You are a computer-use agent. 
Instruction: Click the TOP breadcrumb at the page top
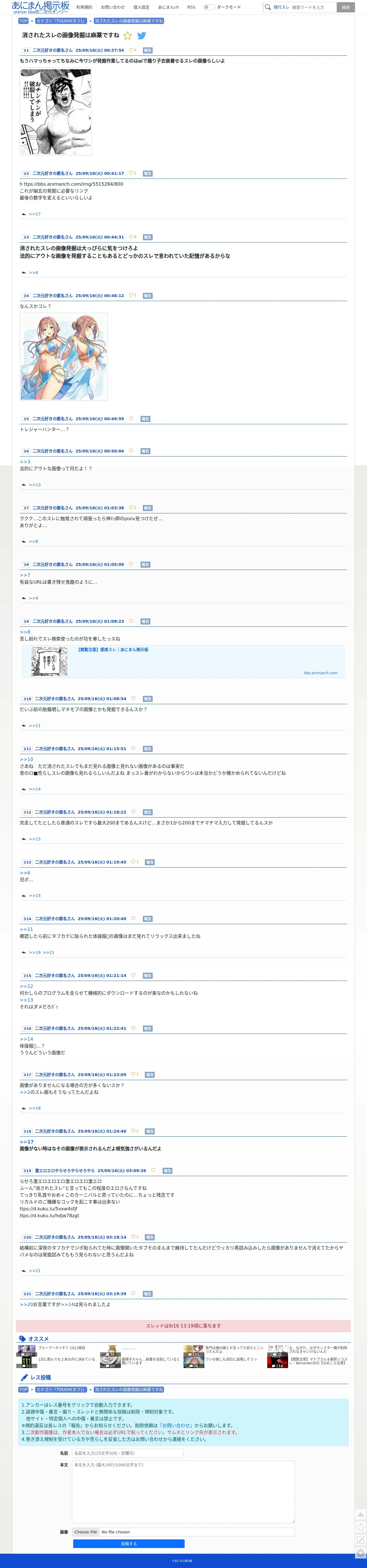[24, 21]
